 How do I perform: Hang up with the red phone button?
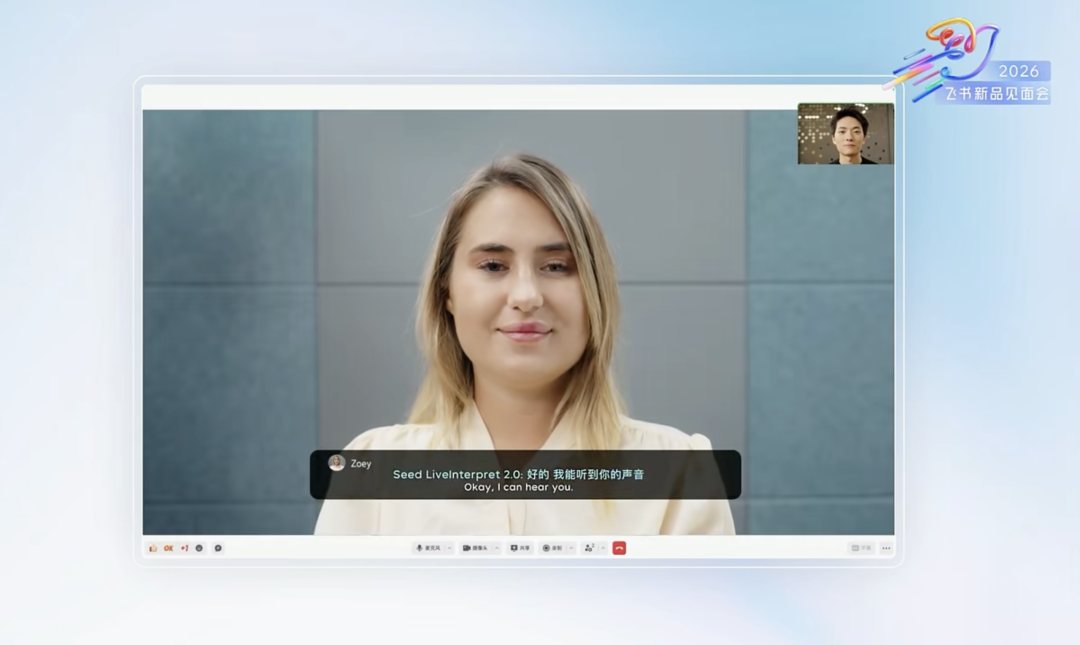coord(619,548)
